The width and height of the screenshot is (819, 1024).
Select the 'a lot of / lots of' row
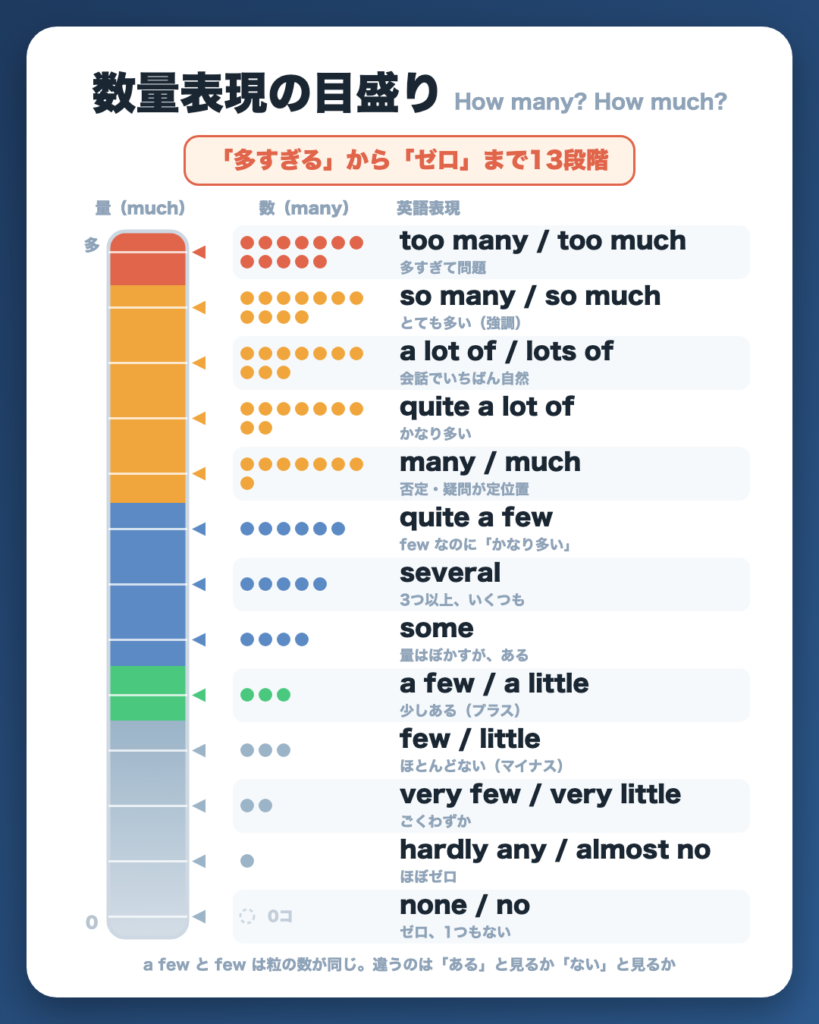491,363
